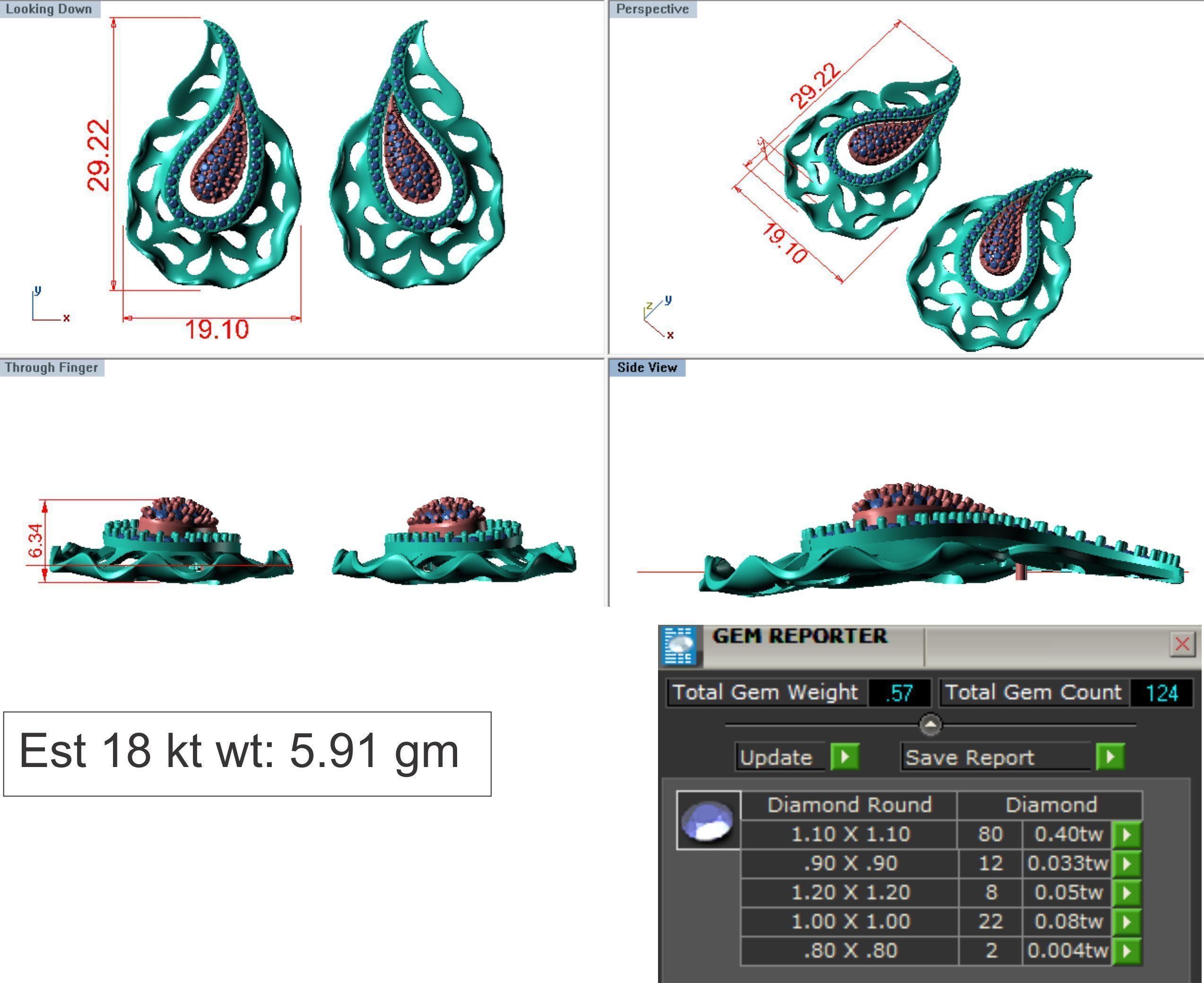Click the Update button
The height and width of the screenshot is (983, 1204).
pos(780,757)
